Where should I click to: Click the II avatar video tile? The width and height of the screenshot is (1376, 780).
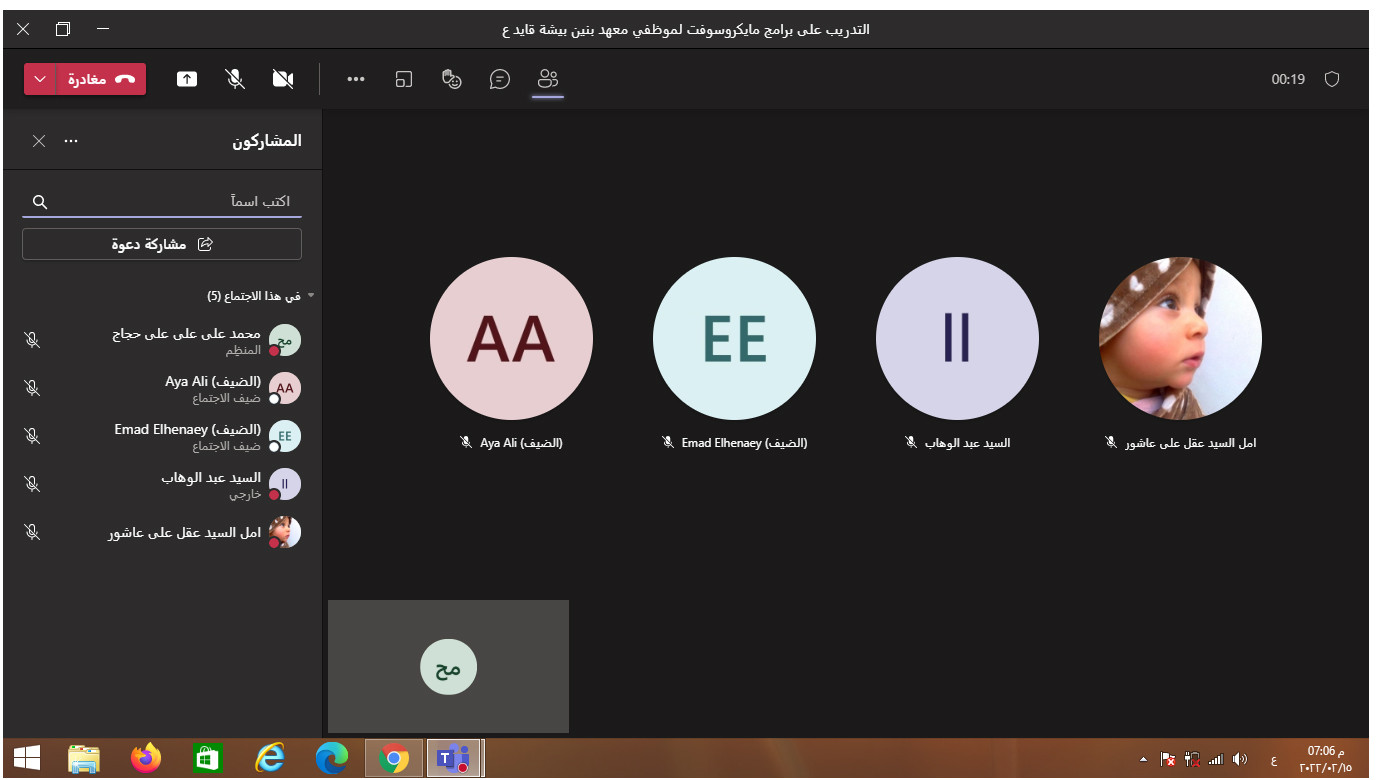tap(957, 338)
